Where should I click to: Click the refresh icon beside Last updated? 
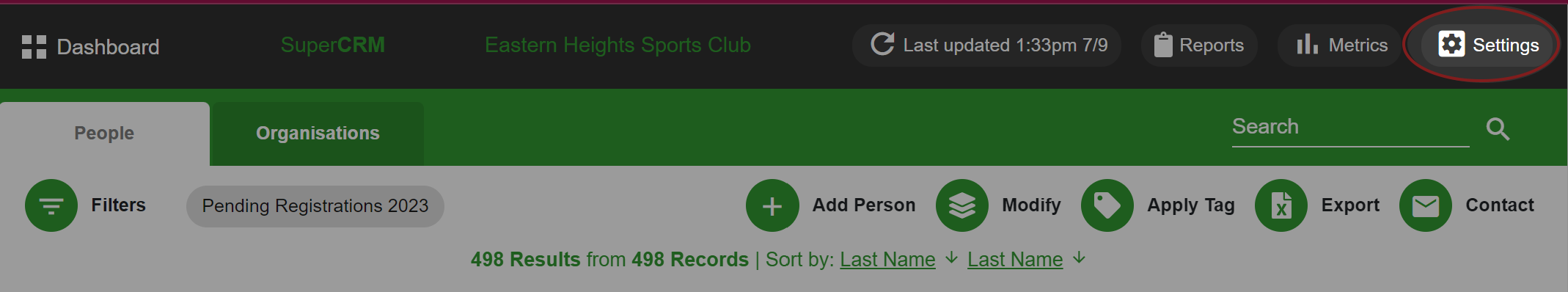[882, 45]
